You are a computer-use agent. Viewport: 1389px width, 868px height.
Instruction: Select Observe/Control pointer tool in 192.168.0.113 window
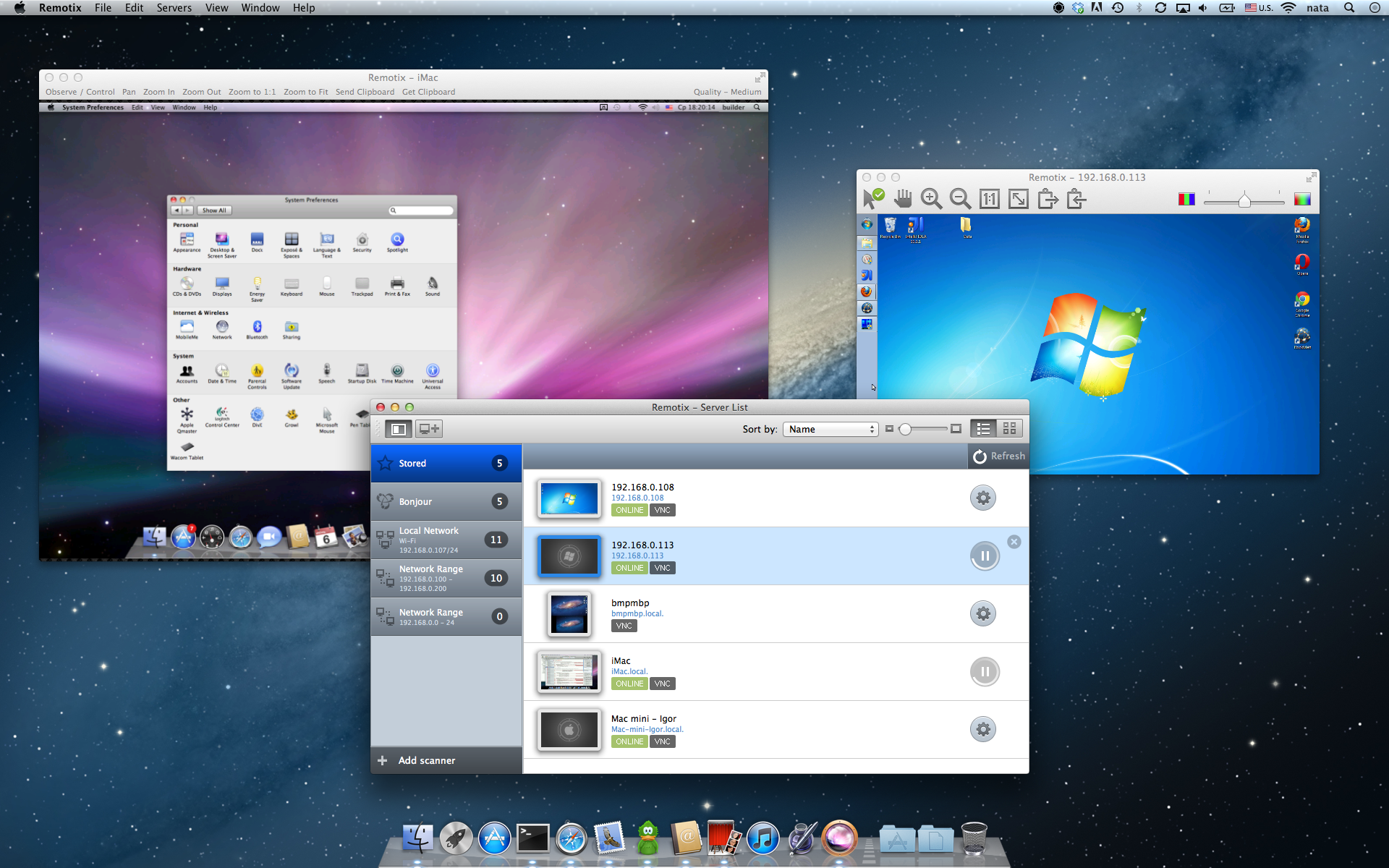(x=873, y=198)
